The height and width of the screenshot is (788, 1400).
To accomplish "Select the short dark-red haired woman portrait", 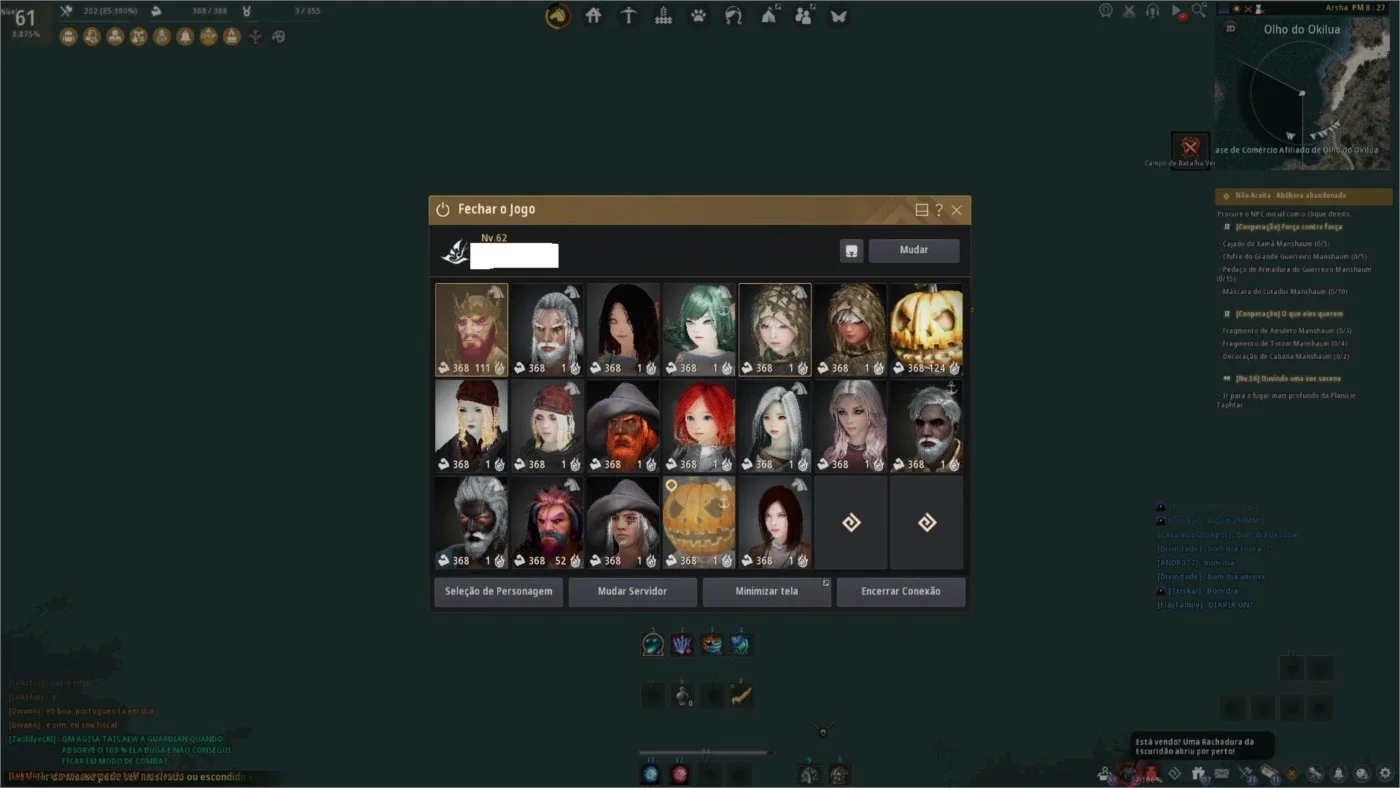I will click(x=775, y=523).
